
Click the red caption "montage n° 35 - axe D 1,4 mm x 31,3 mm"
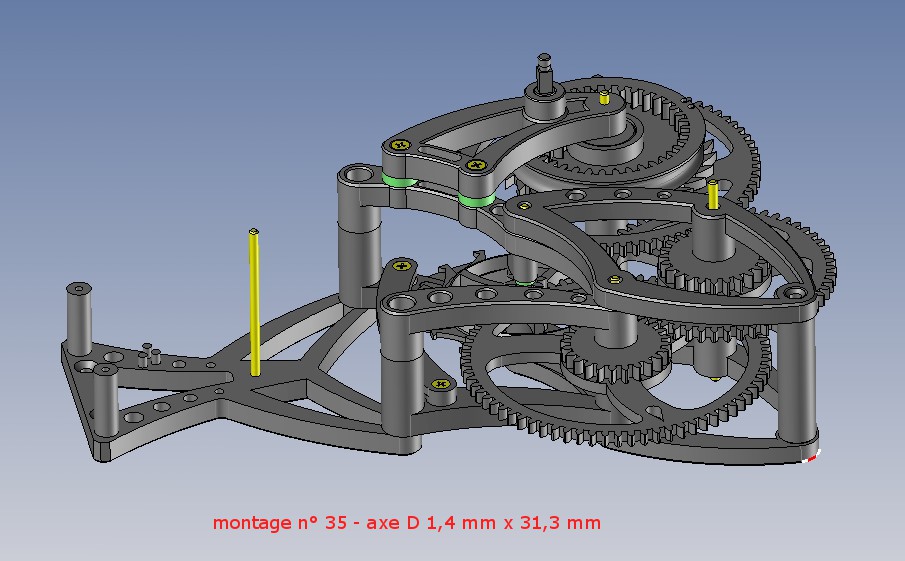407,522
